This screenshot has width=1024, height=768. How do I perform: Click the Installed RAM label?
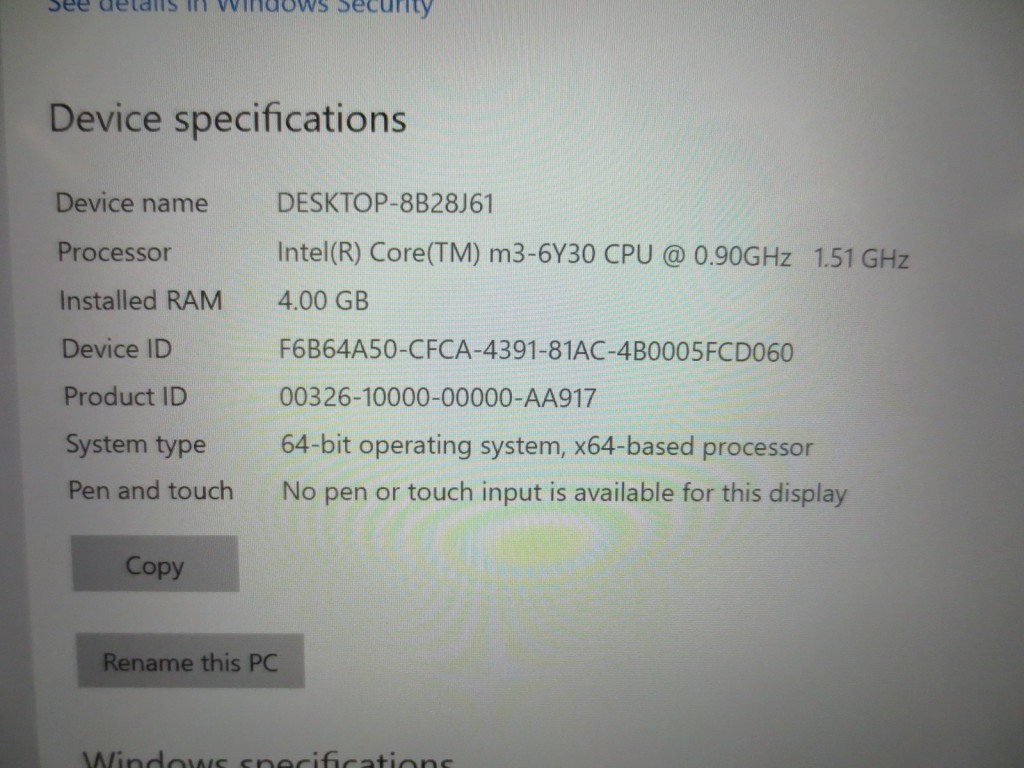pyautogui.click(x=140, y=300)
